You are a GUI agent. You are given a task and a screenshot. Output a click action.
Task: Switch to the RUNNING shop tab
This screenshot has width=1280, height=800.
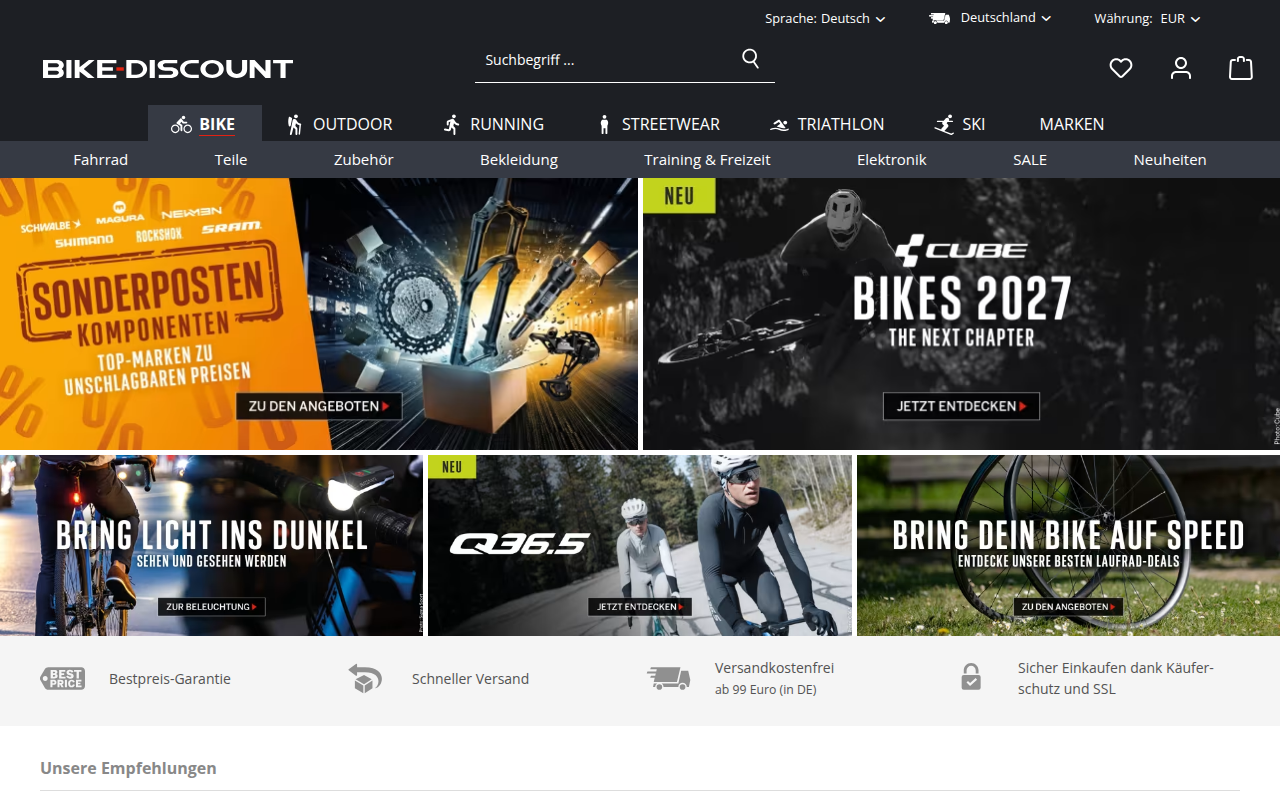coord(494,124)
